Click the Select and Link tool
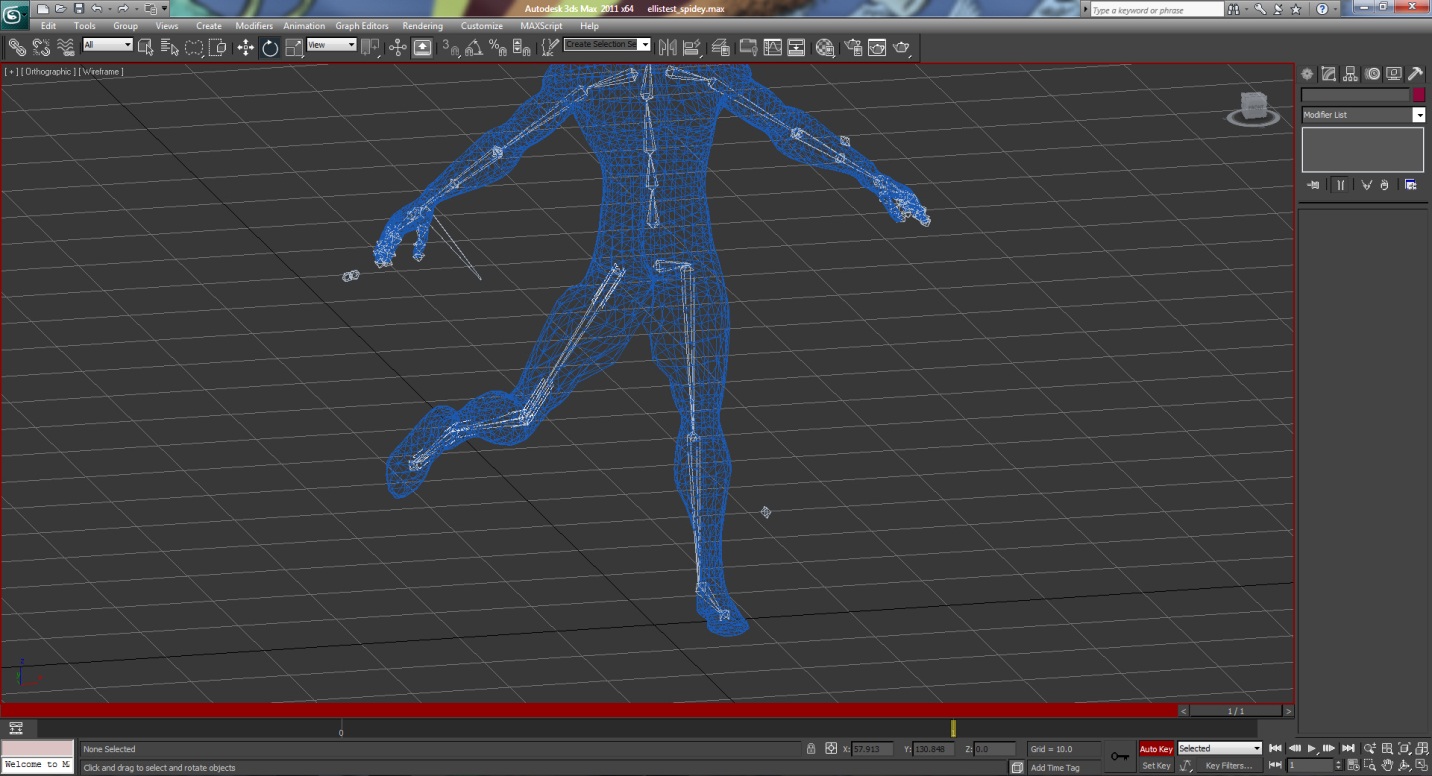The height and width of the screenshot is (776, 1432). coord(17,47)
